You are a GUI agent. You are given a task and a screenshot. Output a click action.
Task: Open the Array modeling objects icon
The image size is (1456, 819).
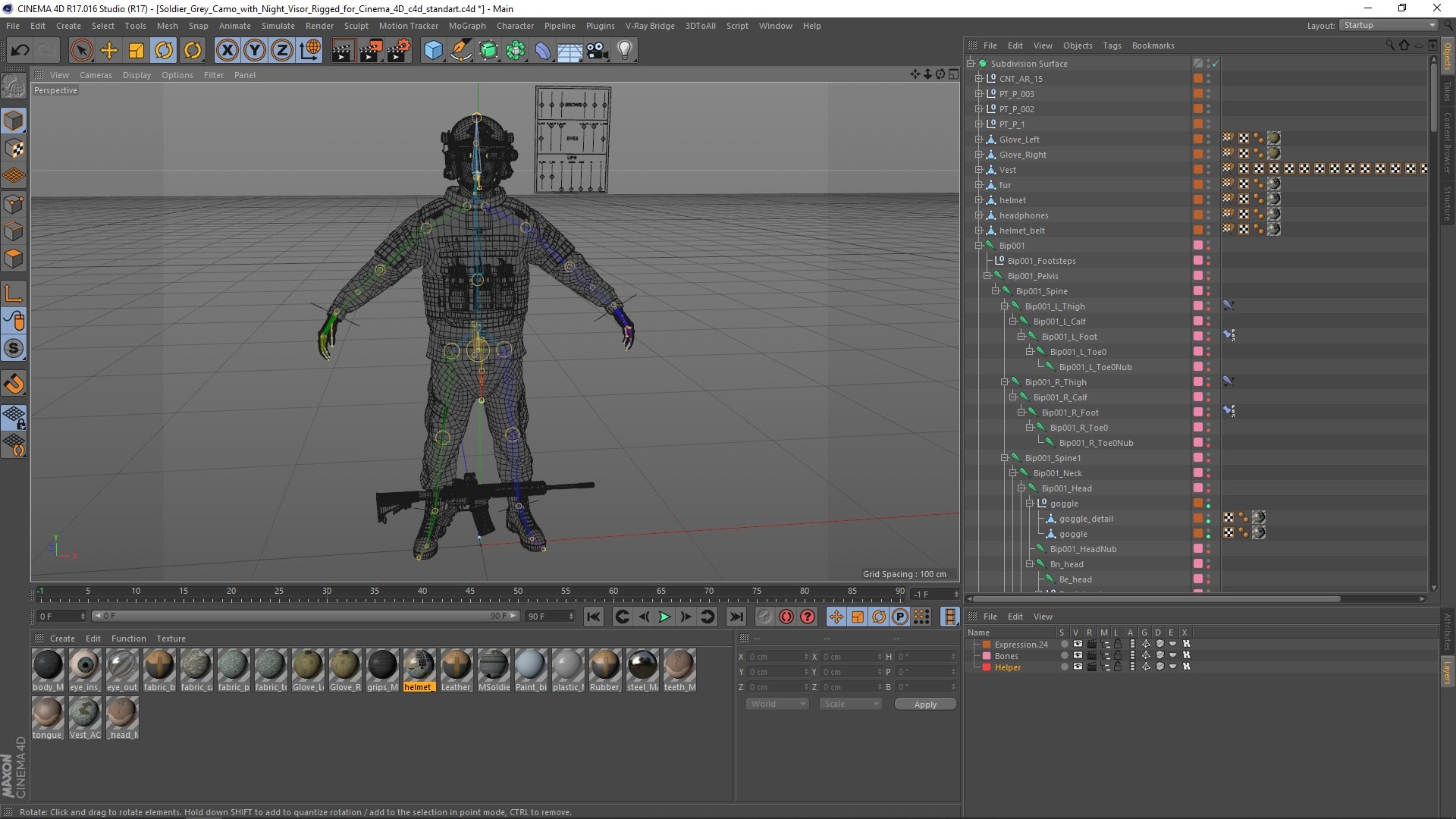coord(516,51)
